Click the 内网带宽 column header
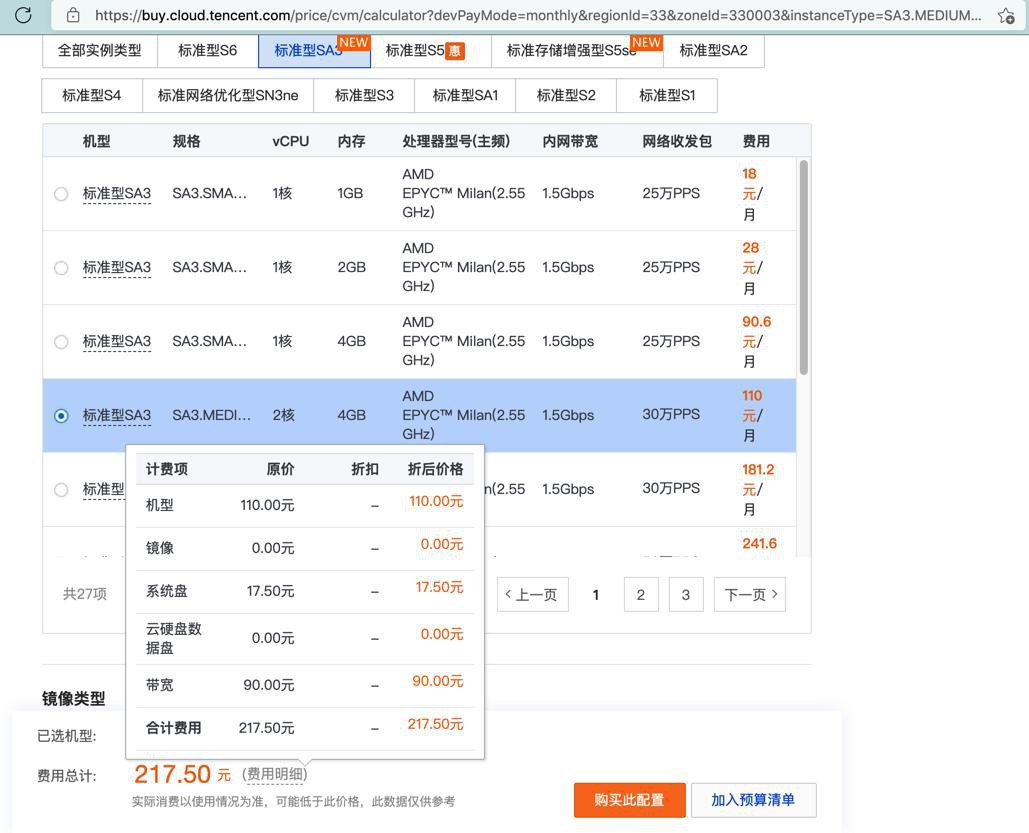Screen dimensions: 1029x833 point(570,141)
